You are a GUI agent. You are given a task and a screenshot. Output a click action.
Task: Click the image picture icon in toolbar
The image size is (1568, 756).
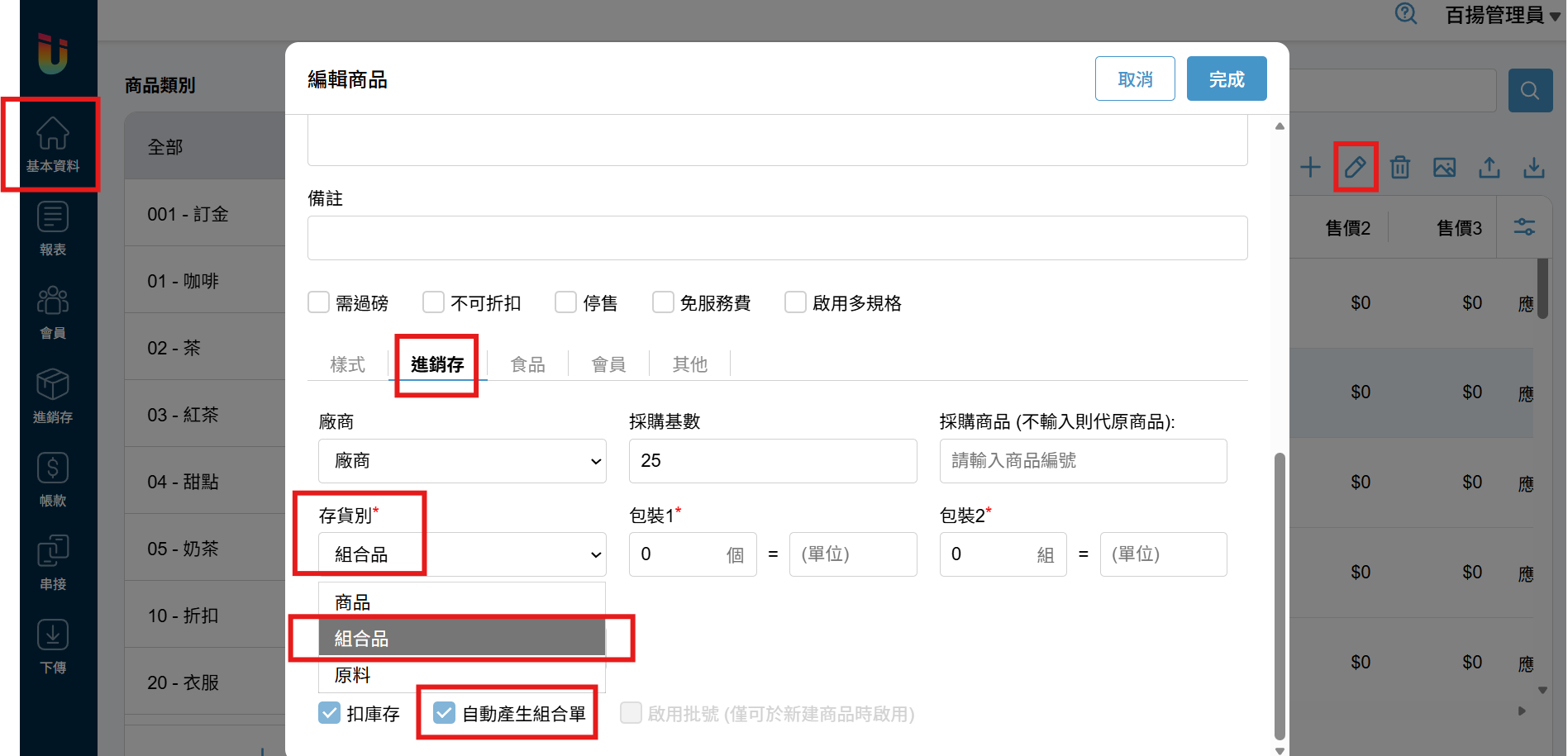(1444, 168)
